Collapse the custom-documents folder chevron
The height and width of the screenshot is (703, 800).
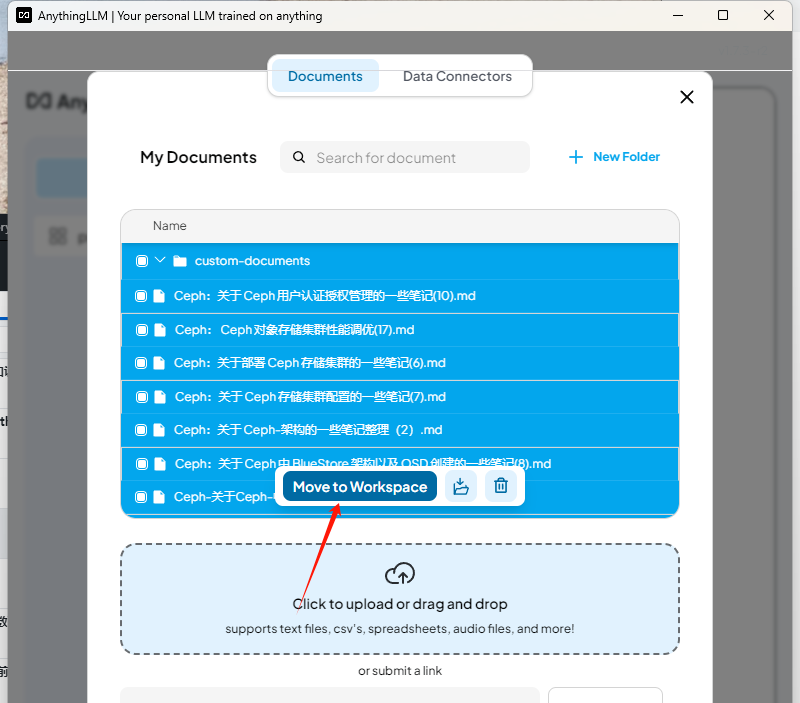click(160, 260)
